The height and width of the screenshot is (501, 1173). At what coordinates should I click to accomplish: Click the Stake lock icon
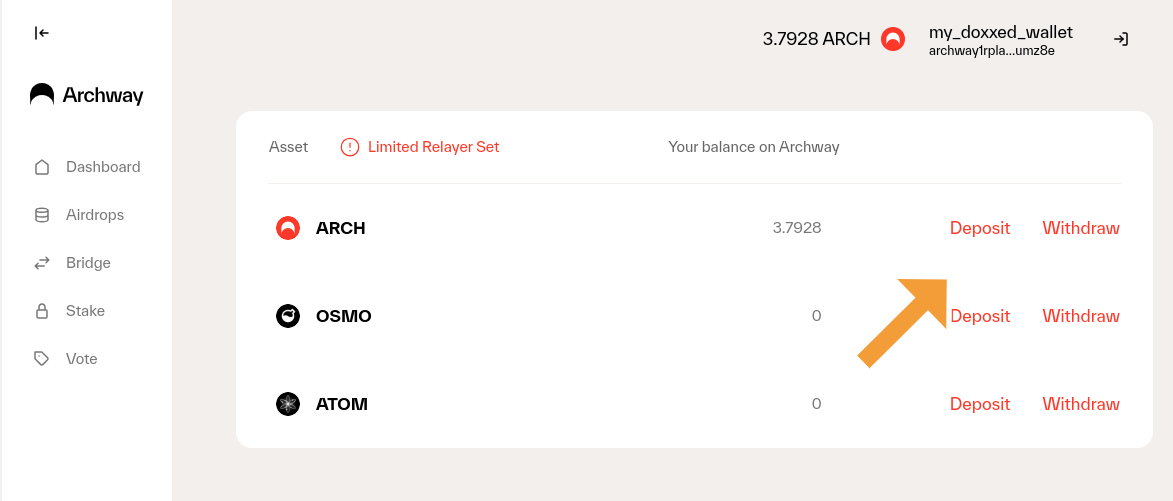coord(42,311)
